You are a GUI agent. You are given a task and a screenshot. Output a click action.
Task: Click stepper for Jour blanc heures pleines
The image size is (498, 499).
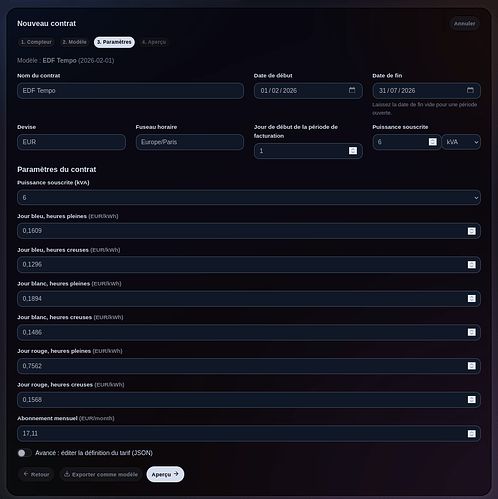point(471,298)
